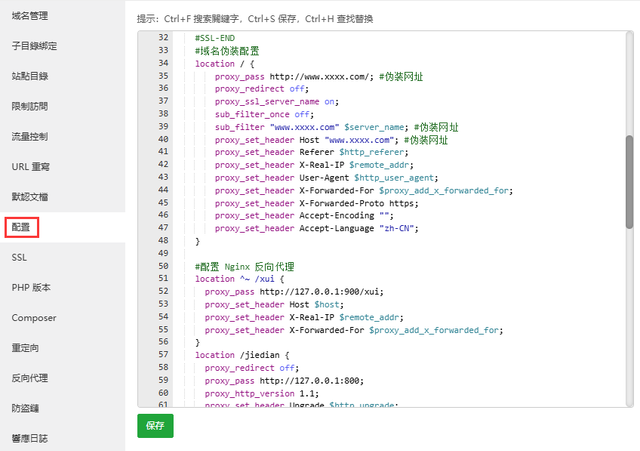
Task: Open the URL 重寫 page
Action: (x=30, y=166)
